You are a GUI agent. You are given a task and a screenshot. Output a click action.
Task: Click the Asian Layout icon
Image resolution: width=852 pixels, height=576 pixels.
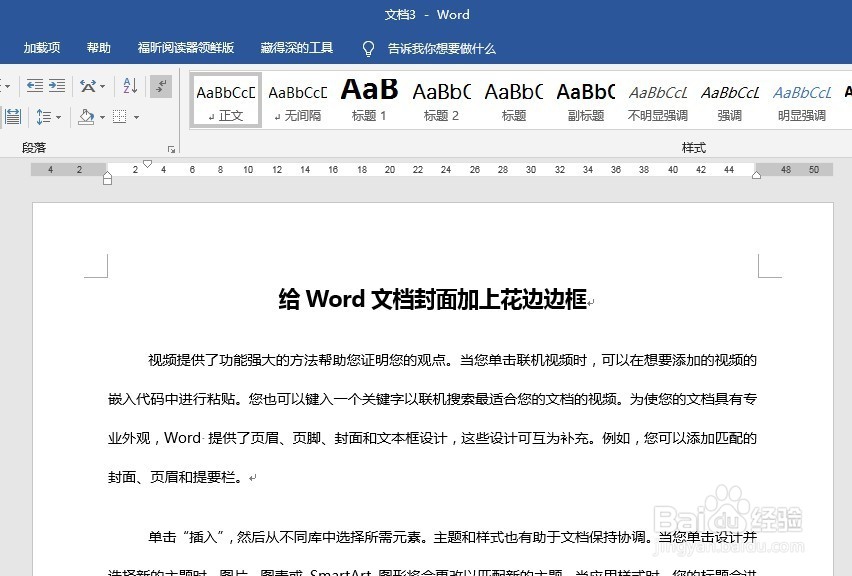click(x=89, y=86)
